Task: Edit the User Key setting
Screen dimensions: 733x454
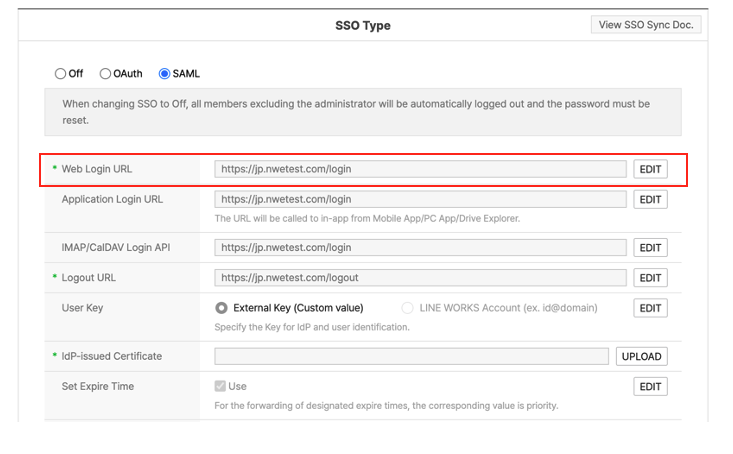Action: (650, 308)
